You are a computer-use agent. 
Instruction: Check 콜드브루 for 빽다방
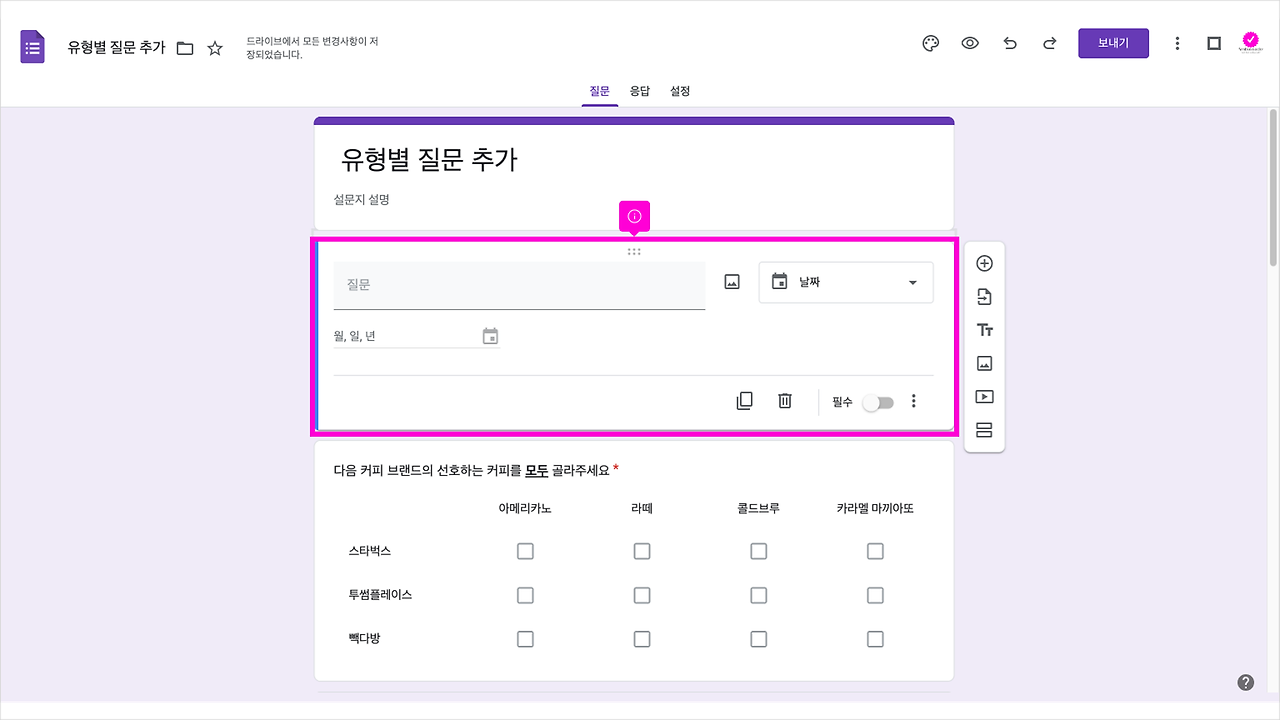[x=758, y=638]
